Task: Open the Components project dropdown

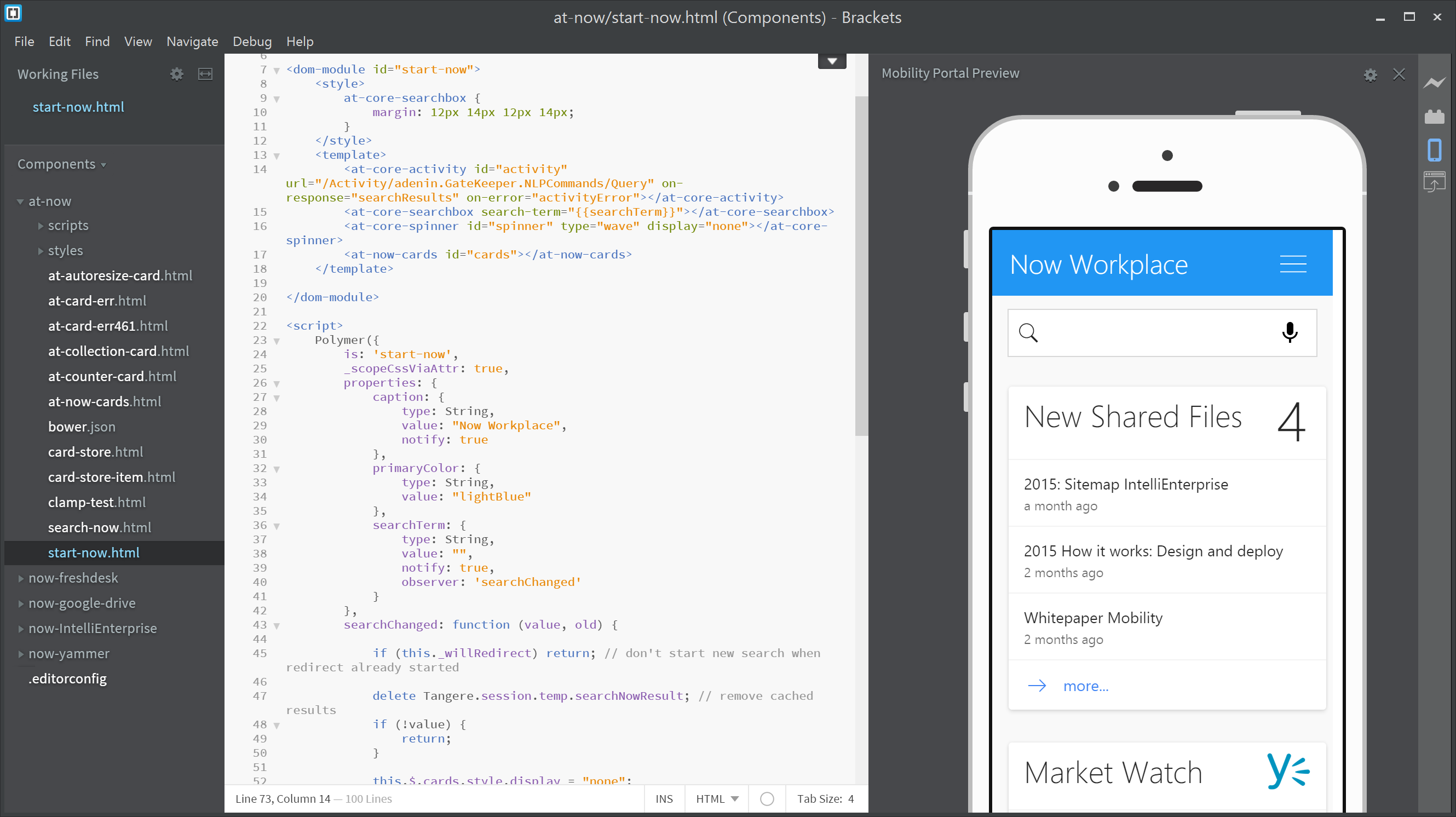Action: [x=62, y=164]
